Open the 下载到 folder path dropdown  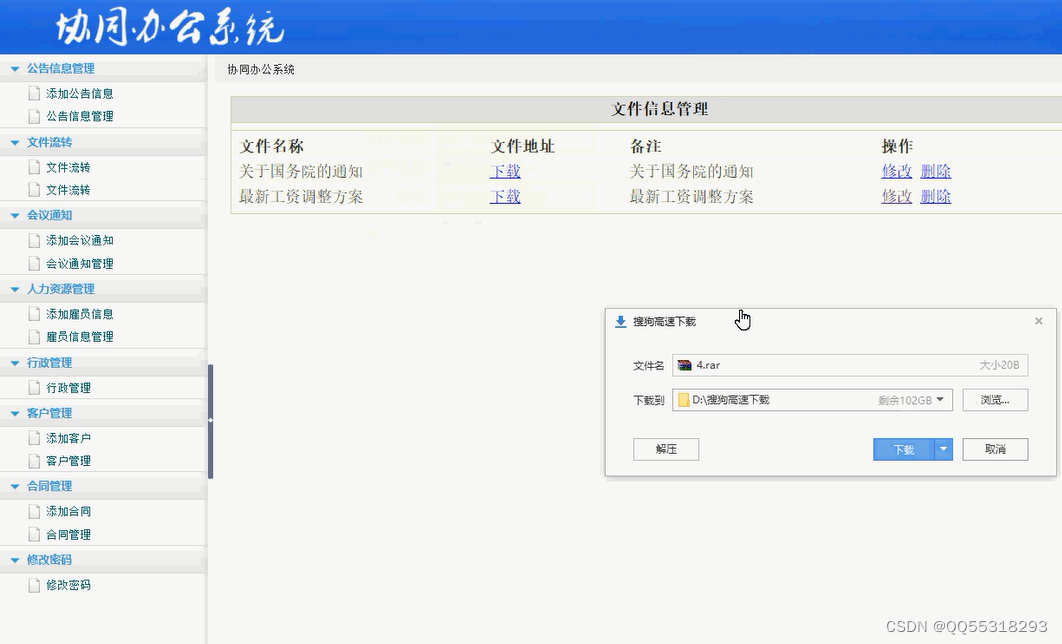940,400
